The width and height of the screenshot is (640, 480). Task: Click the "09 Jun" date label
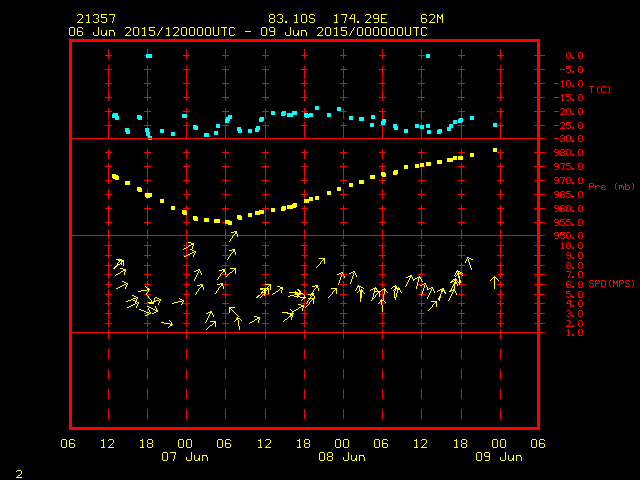pyautogui.click(x=499, y=457)
